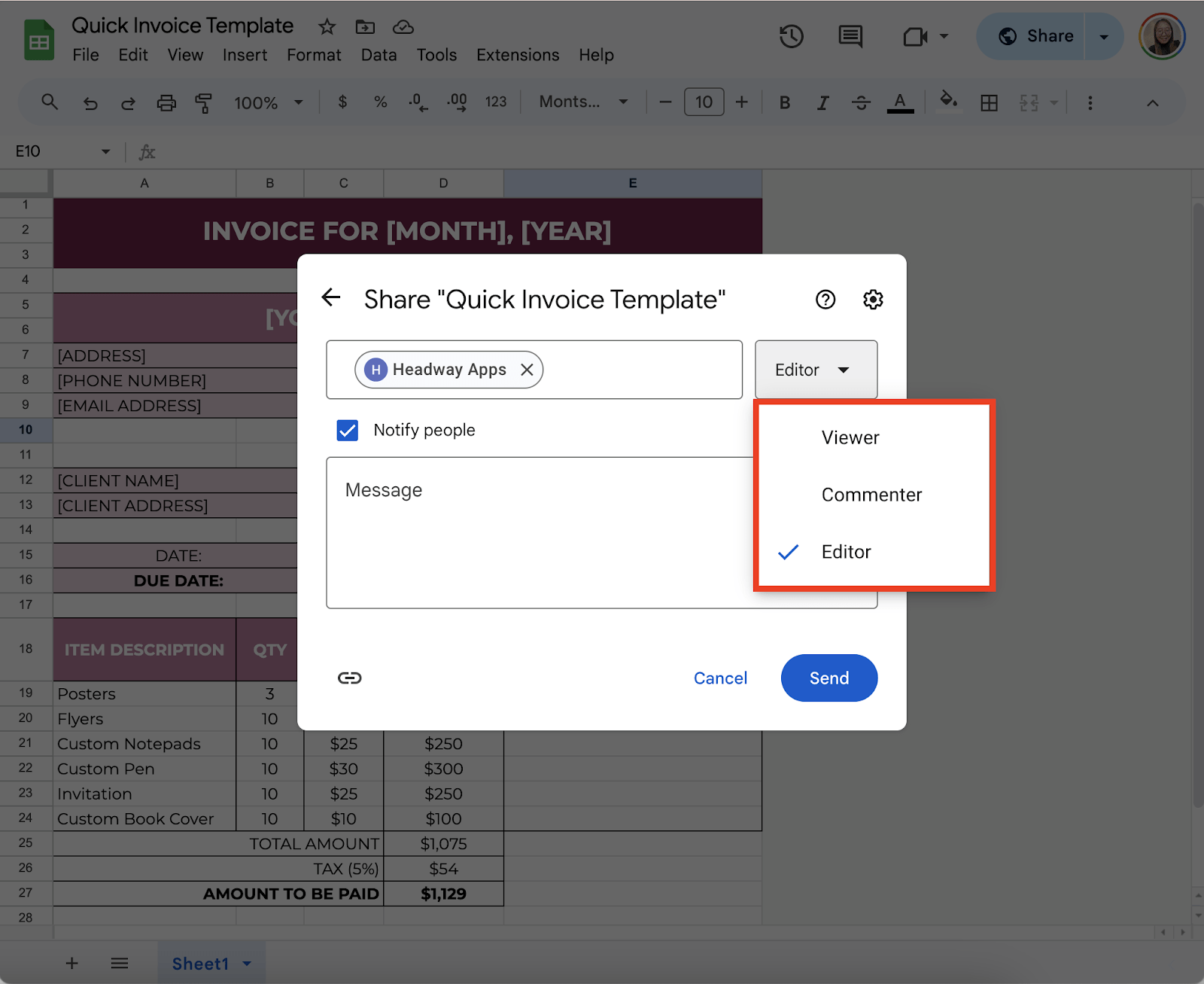1204x984 pixels.
Task: Click Cancel in the share dialog
Action: (x=719, y=678)
